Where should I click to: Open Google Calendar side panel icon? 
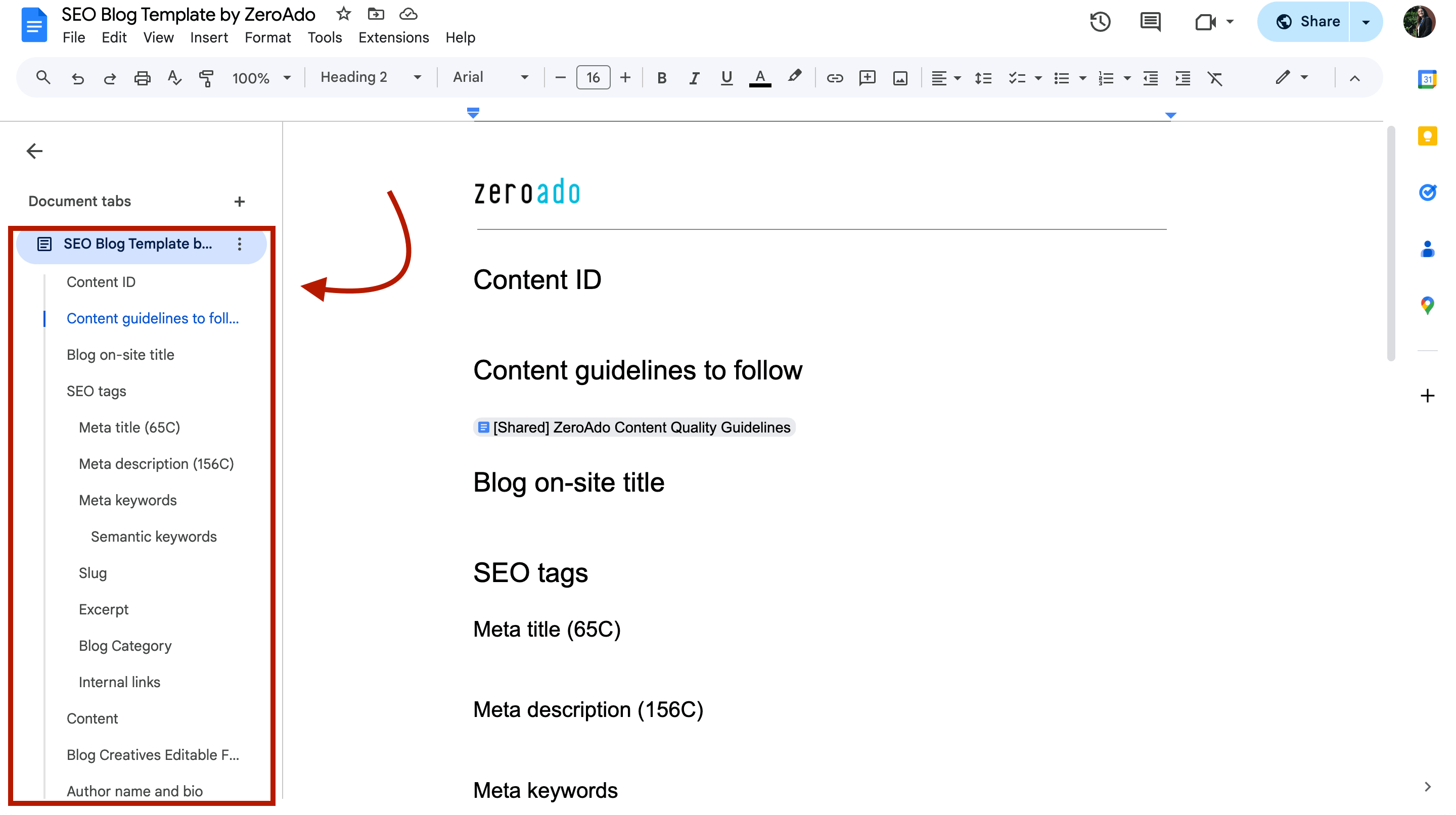click(1427, 79)
